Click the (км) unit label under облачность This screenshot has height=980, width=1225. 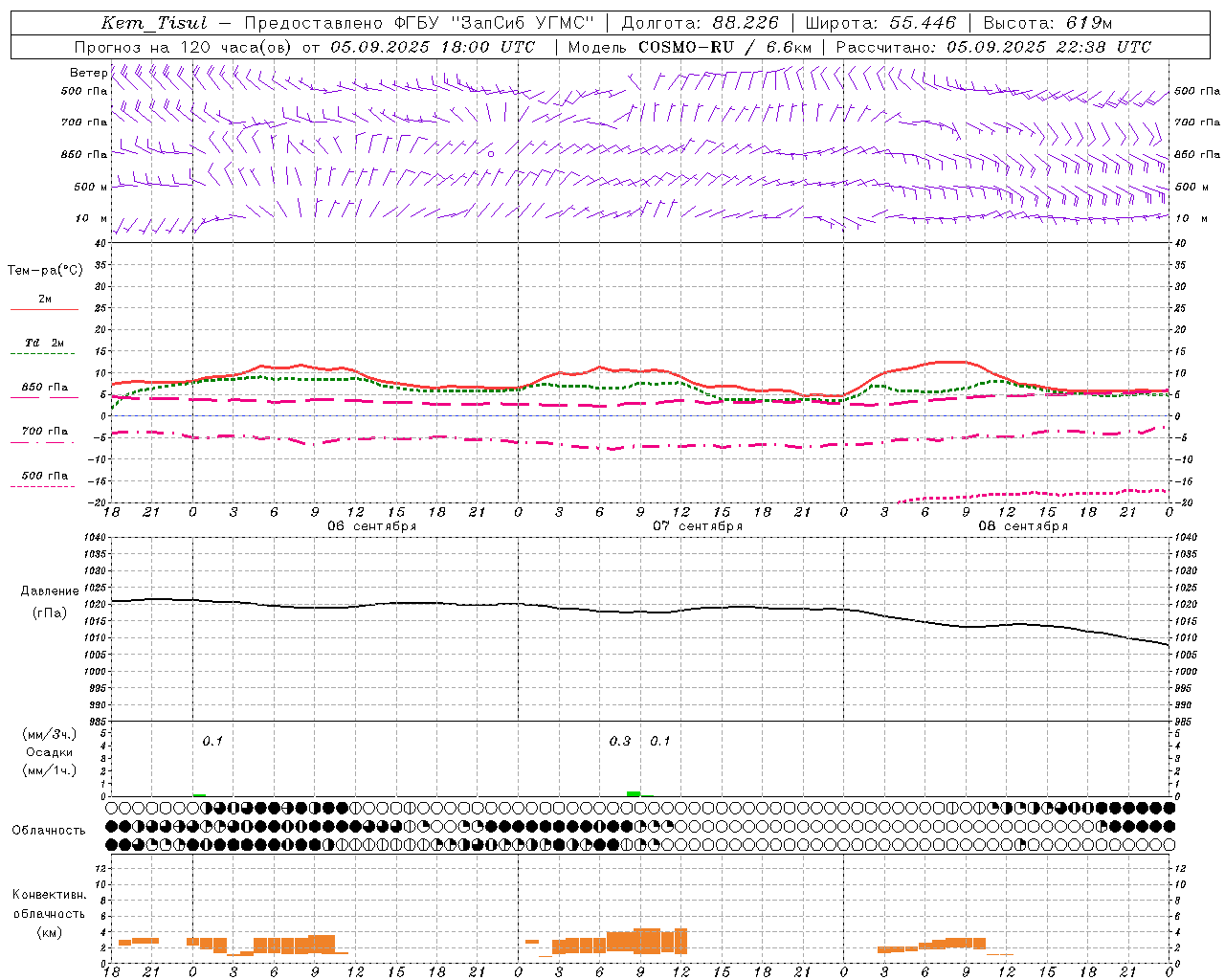(x=49, y=932)
